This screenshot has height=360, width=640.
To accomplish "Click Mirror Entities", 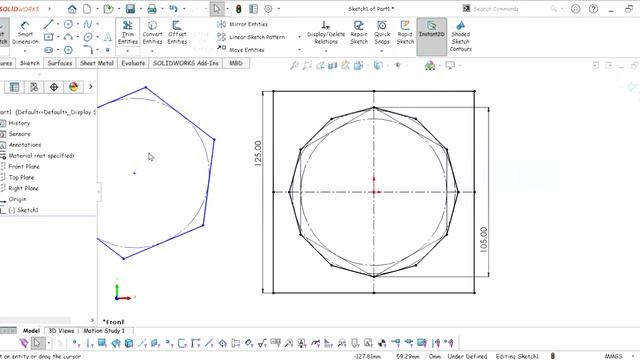I will pos(242,24).
